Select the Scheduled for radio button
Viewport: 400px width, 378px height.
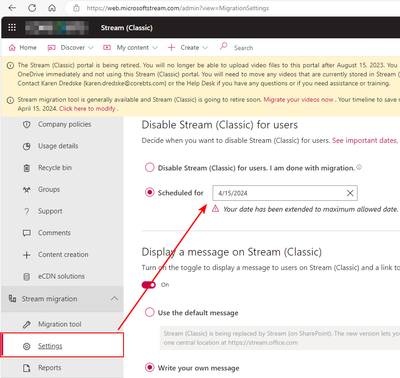(x=150, y=192)
